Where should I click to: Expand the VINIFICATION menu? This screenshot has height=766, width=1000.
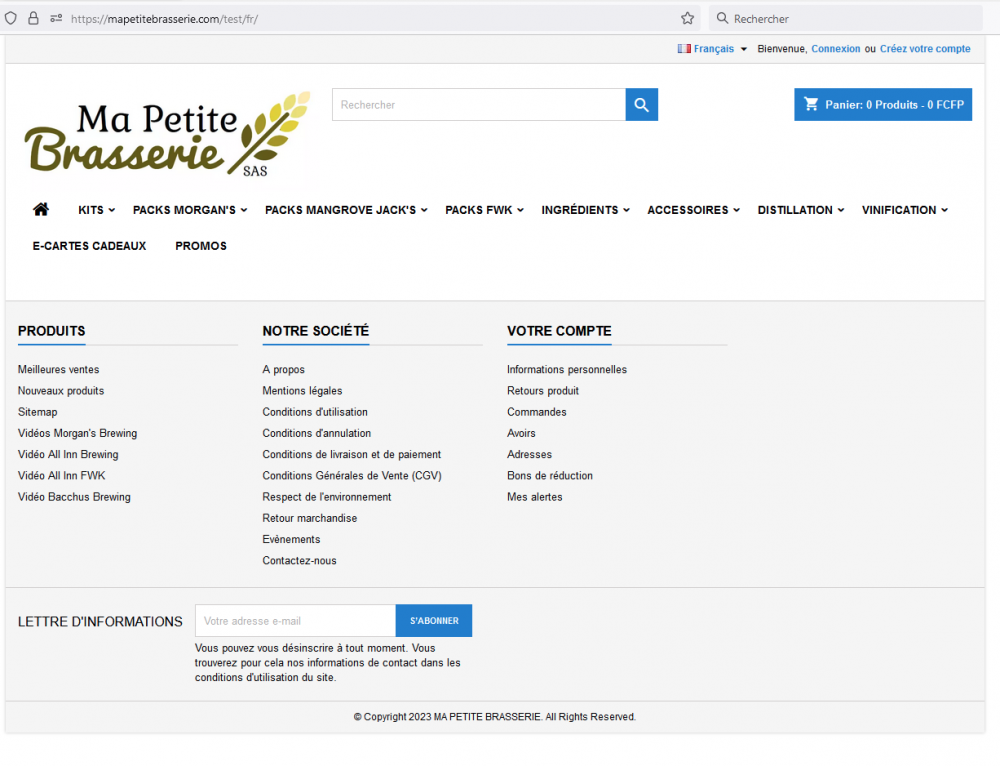click(x=905, y=210)
